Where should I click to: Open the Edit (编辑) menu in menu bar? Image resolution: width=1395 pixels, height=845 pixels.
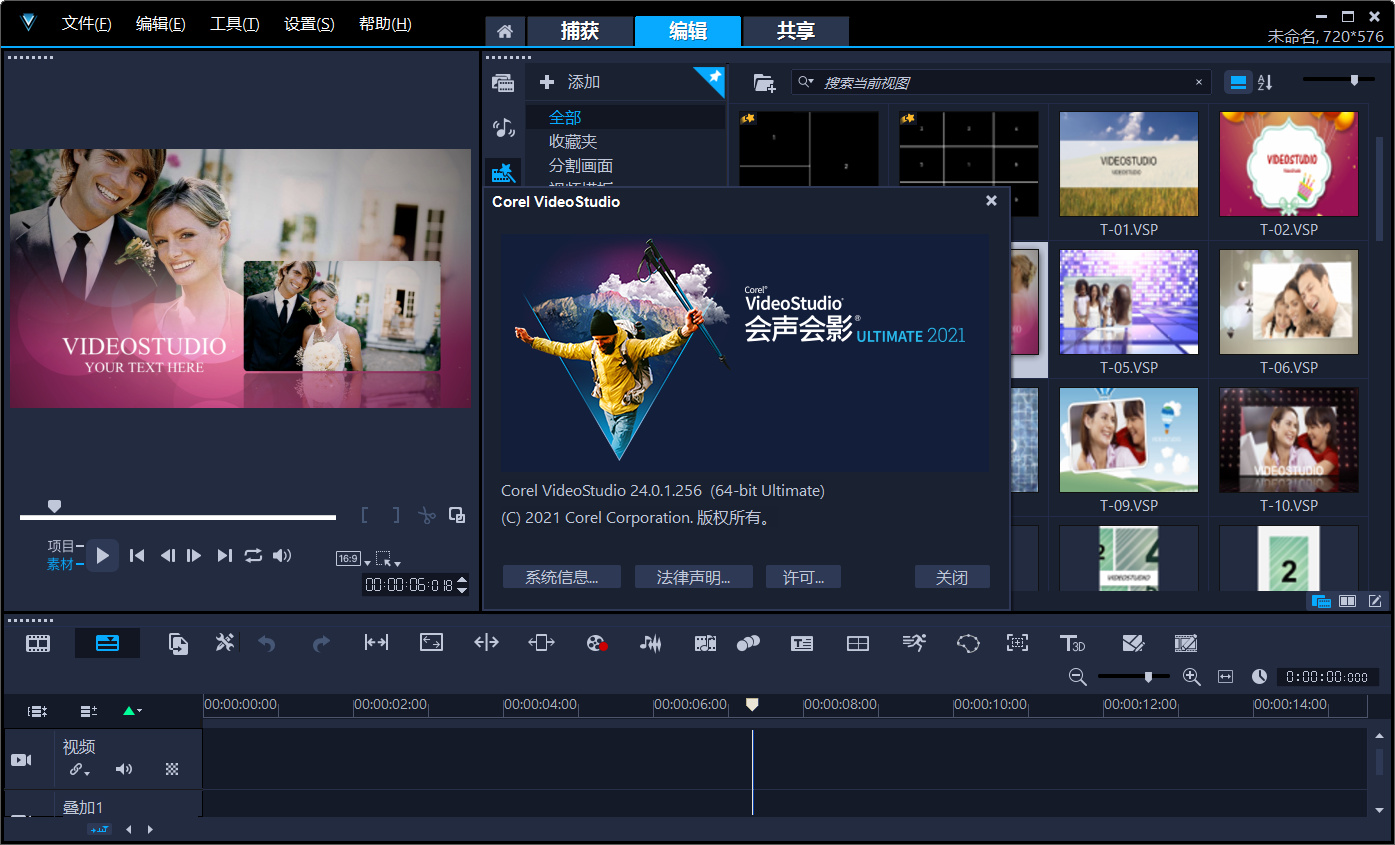pyautogui.click(x=161, y=24)
